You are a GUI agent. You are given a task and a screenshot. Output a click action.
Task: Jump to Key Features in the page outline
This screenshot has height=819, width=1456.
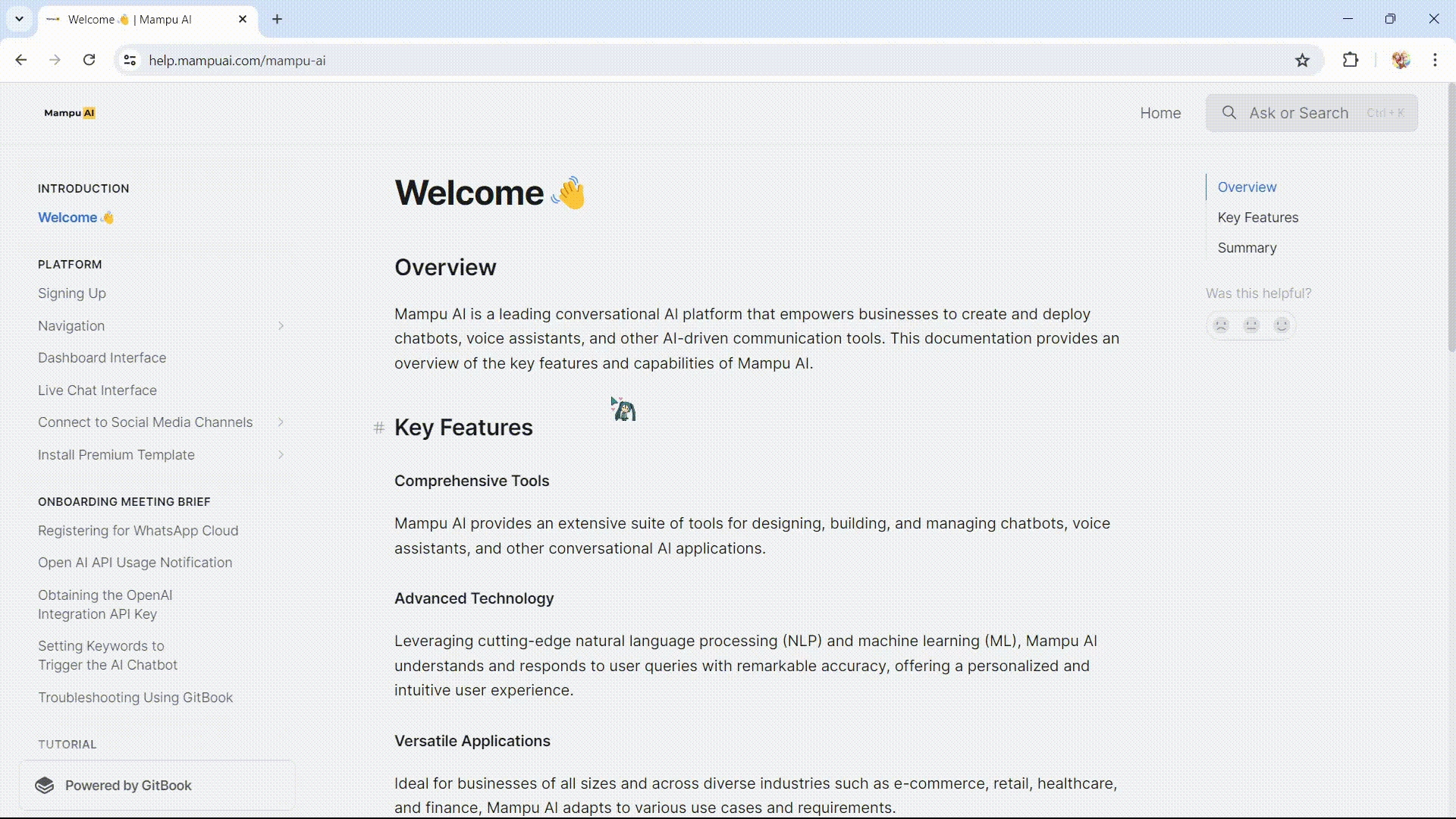pos(1257,218)
